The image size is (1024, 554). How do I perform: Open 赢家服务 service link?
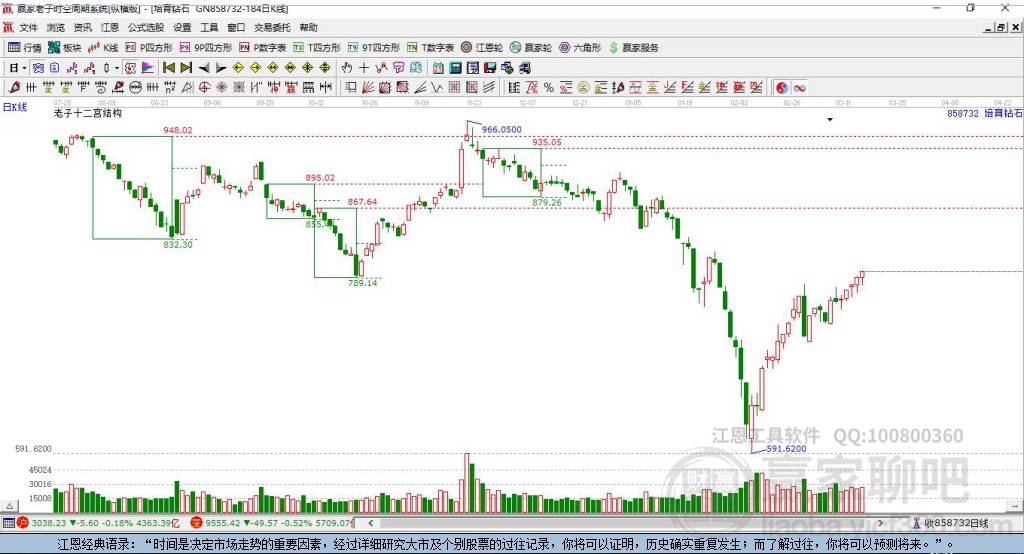[x=634, y=48]
